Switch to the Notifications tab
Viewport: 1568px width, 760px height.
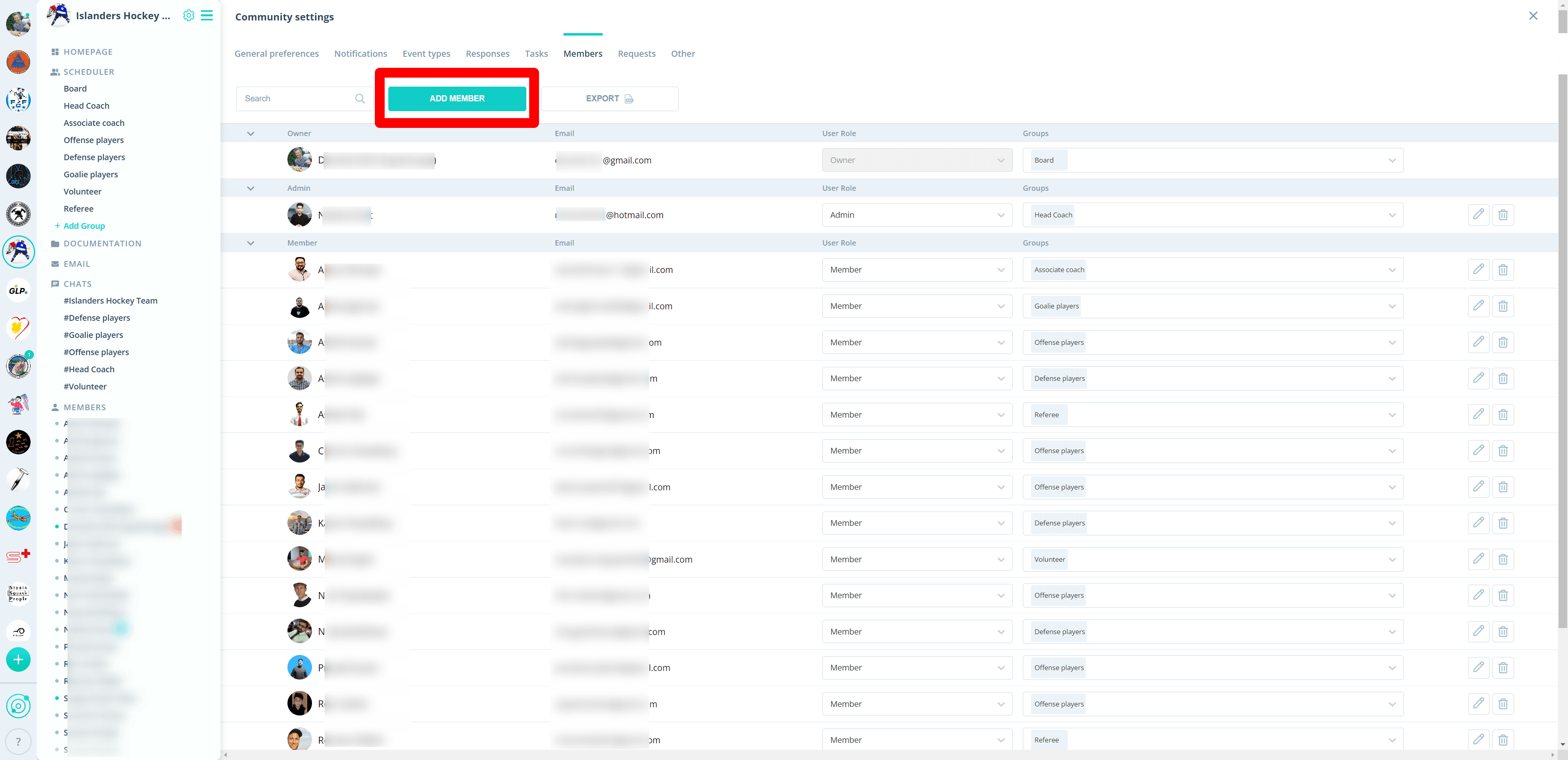coord(360,54)
